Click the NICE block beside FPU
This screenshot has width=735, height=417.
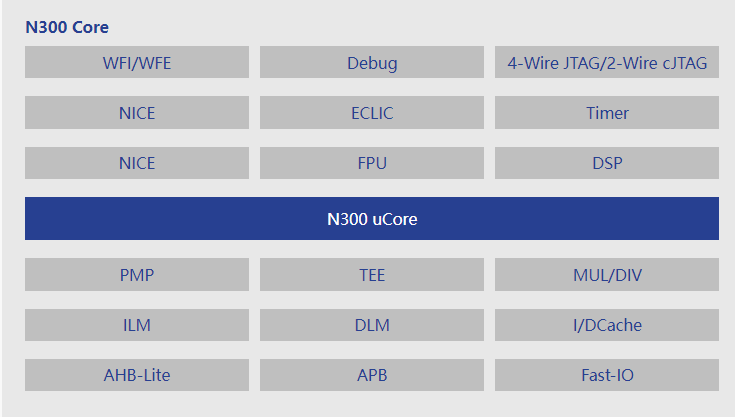(137, 163)
